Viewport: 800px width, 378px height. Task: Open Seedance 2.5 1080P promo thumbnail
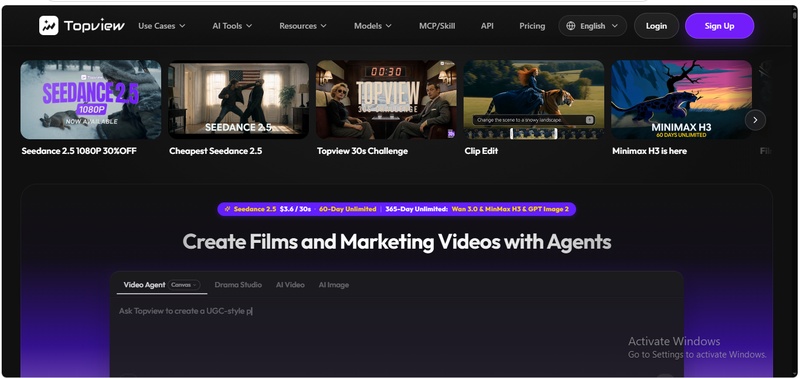pyautogui.click(x=91, y=99)
